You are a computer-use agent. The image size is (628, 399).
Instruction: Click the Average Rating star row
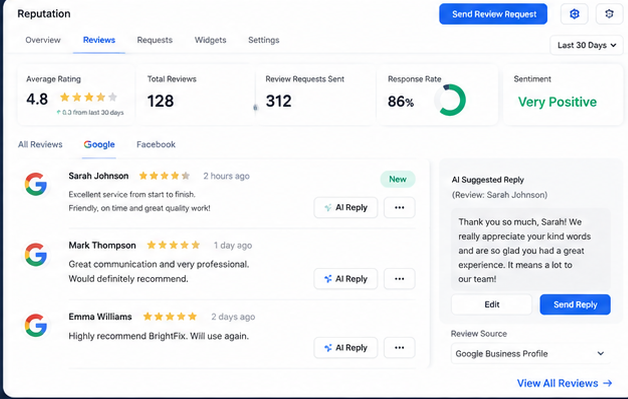89,97
